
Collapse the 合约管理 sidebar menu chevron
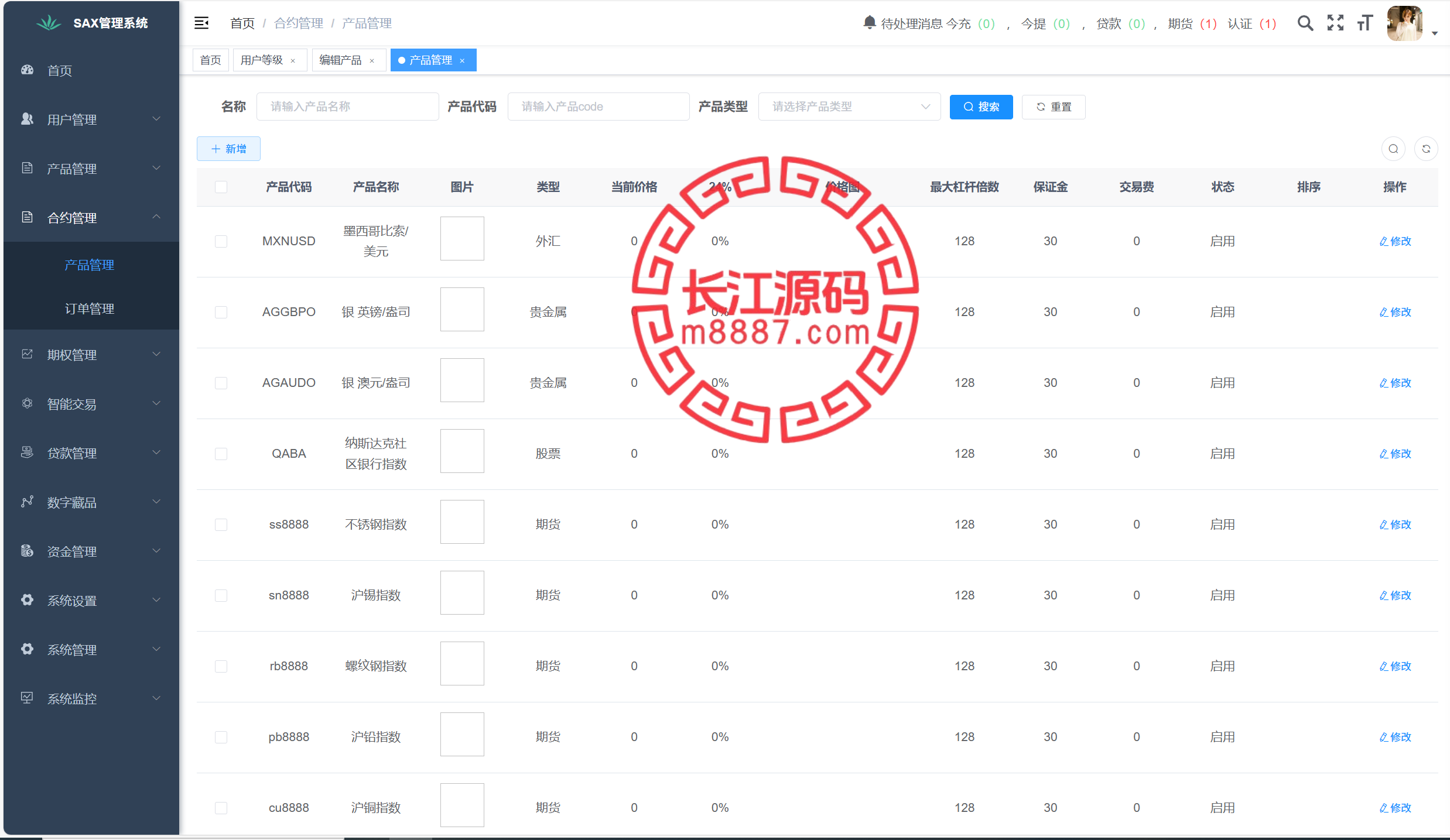click(156, 217)
